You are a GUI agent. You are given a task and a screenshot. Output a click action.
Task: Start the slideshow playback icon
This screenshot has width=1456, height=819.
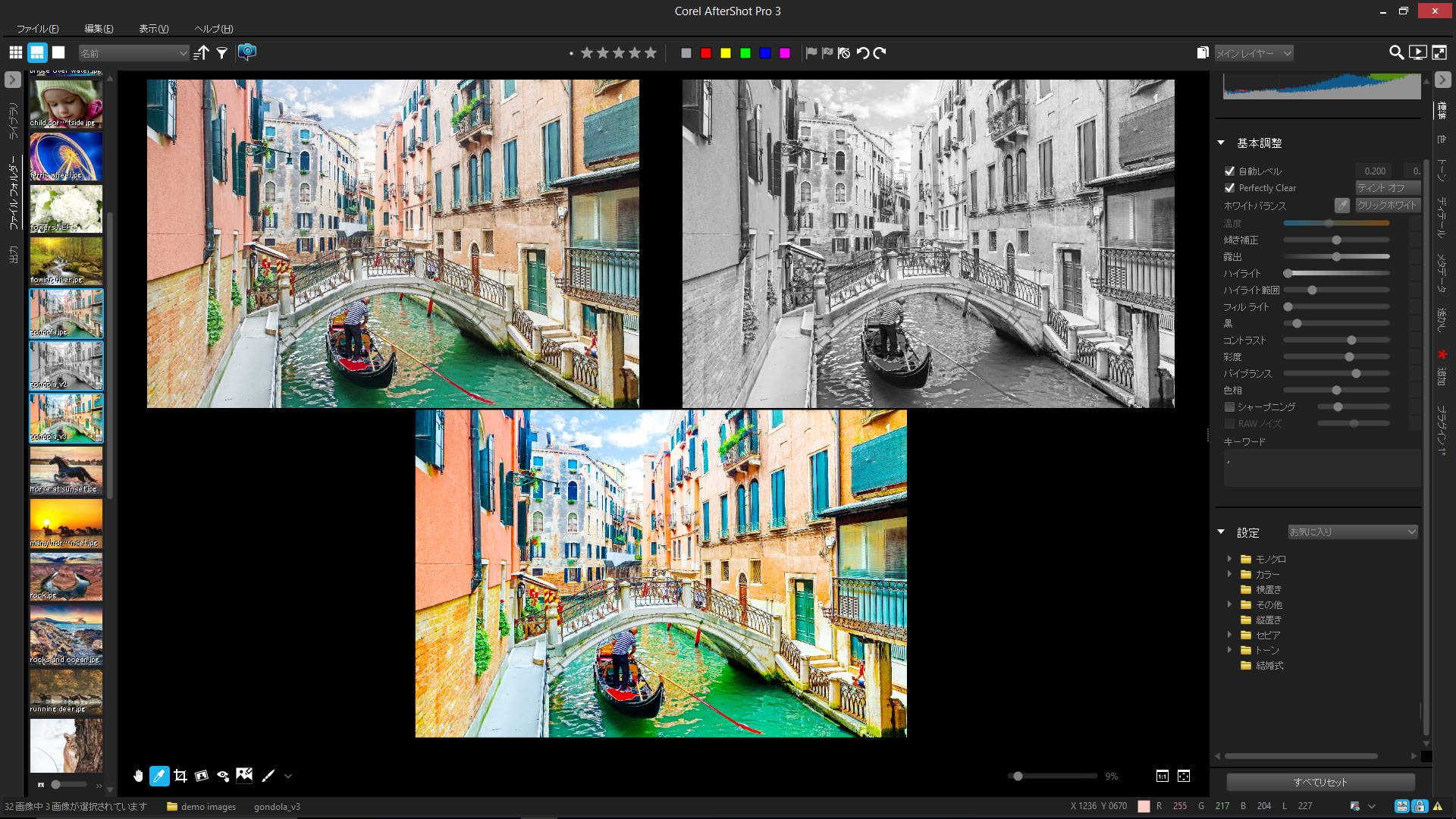(x=1417, y=52)
